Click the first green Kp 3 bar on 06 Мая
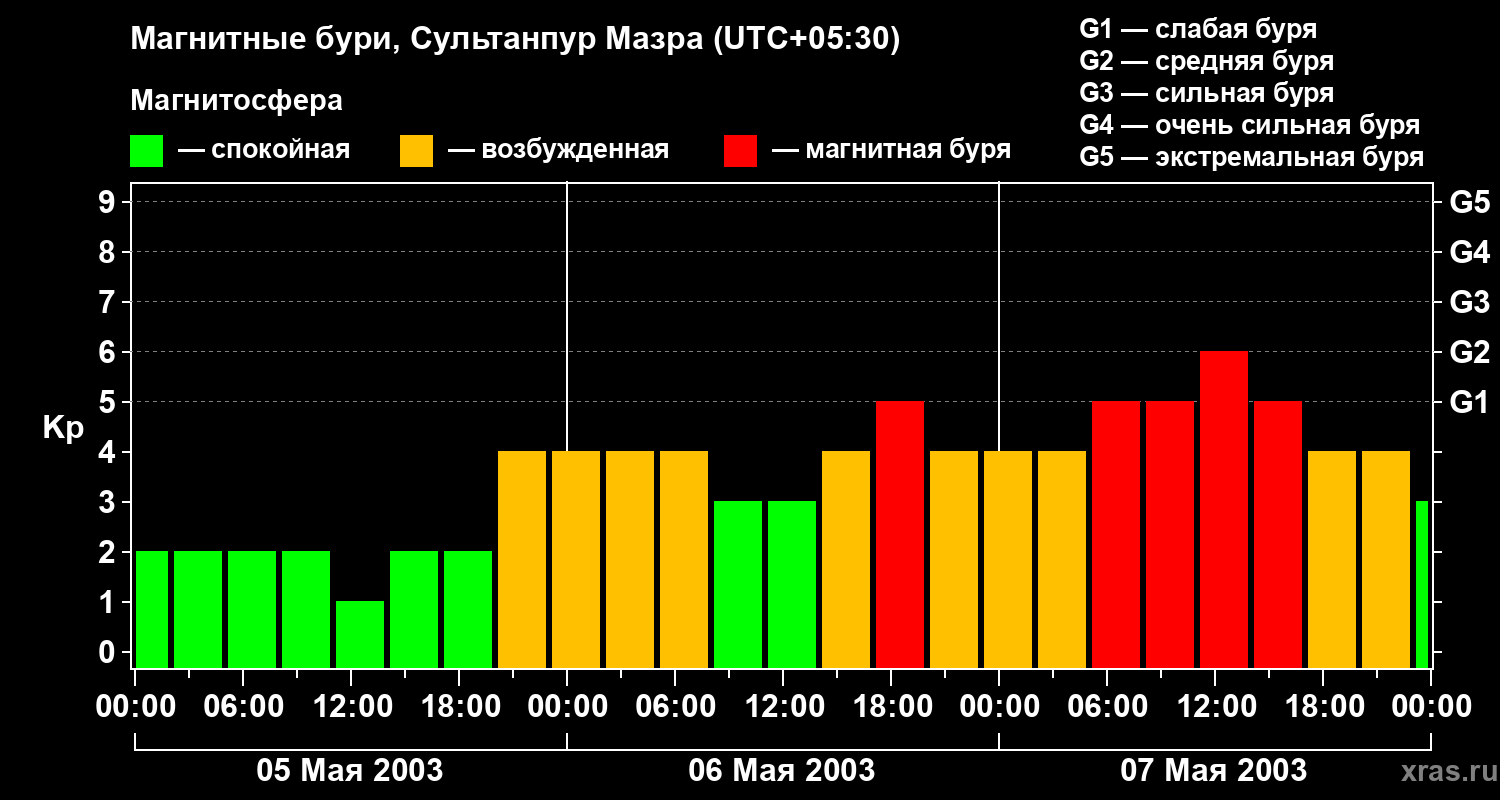This screenshot has width=1500, height=800. pos(738,585)
